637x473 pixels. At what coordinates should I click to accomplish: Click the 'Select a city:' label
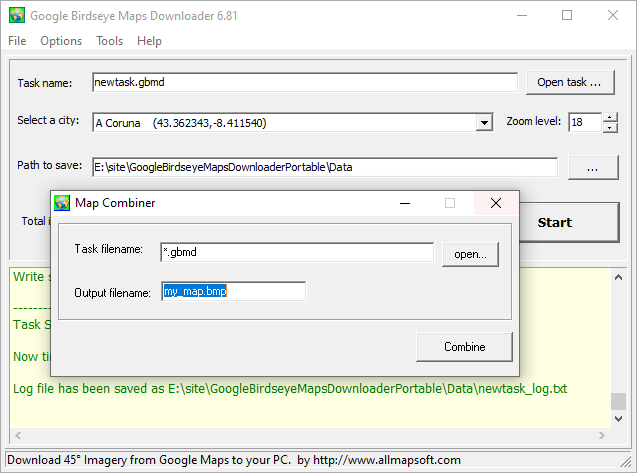[48, 120]
